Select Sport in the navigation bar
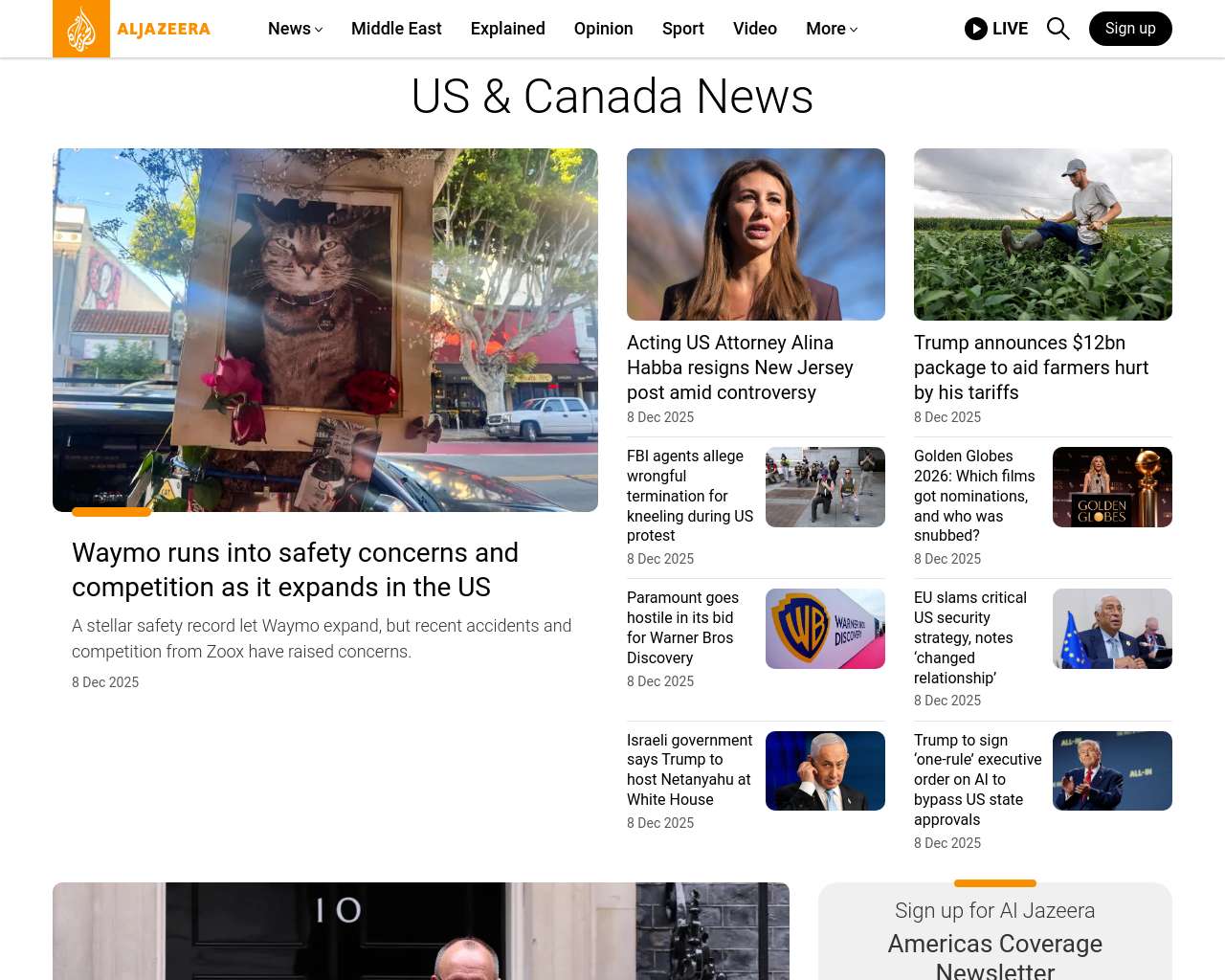This screenshot has height=980, width=1225. (x=683, y=29)
